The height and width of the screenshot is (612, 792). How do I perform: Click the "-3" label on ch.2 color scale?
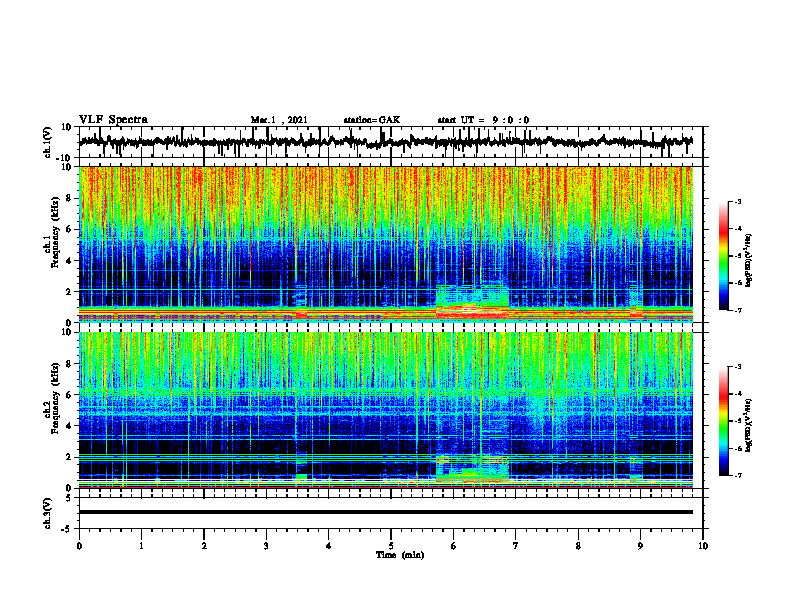(737, 367)
